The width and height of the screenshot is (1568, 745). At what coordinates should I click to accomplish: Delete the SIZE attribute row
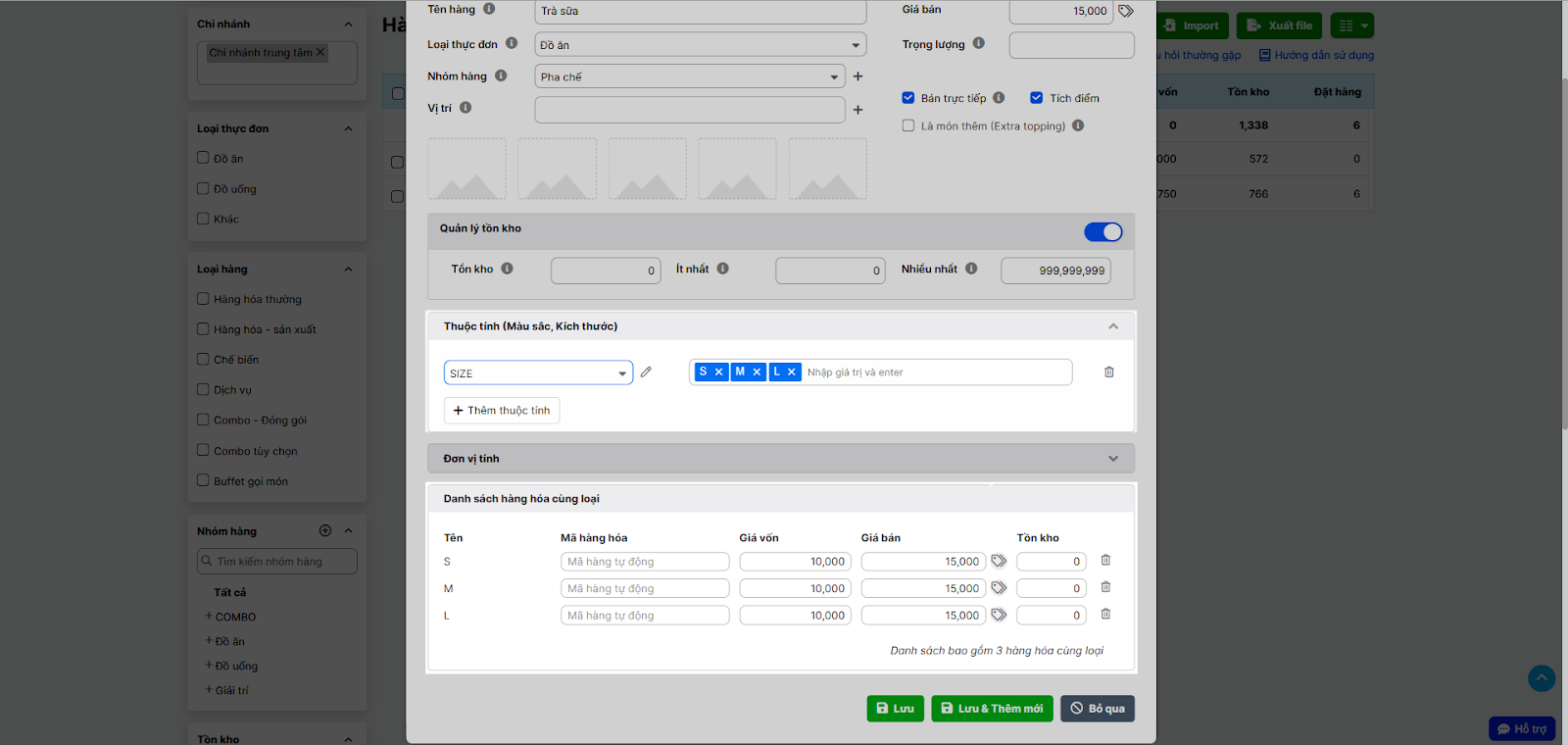click(x=1109, y=372)
